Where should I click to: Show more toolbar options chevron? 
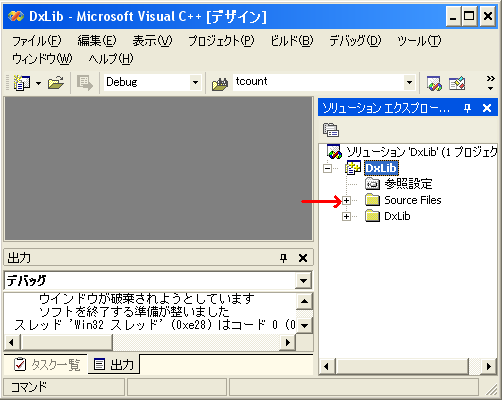[490, 83]
